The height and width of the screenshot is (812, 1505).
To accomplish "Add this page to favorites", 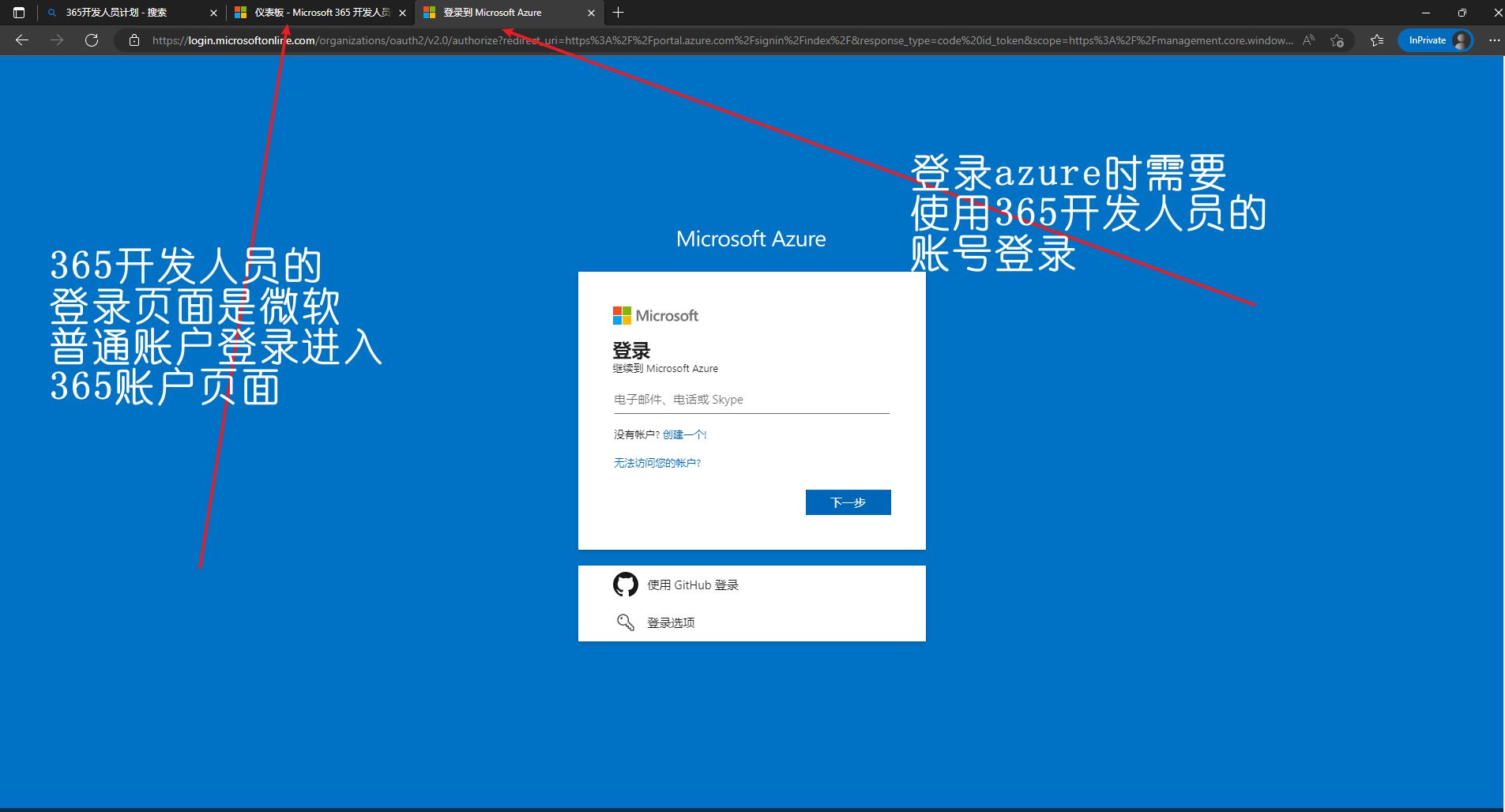I will point(1337,40).
